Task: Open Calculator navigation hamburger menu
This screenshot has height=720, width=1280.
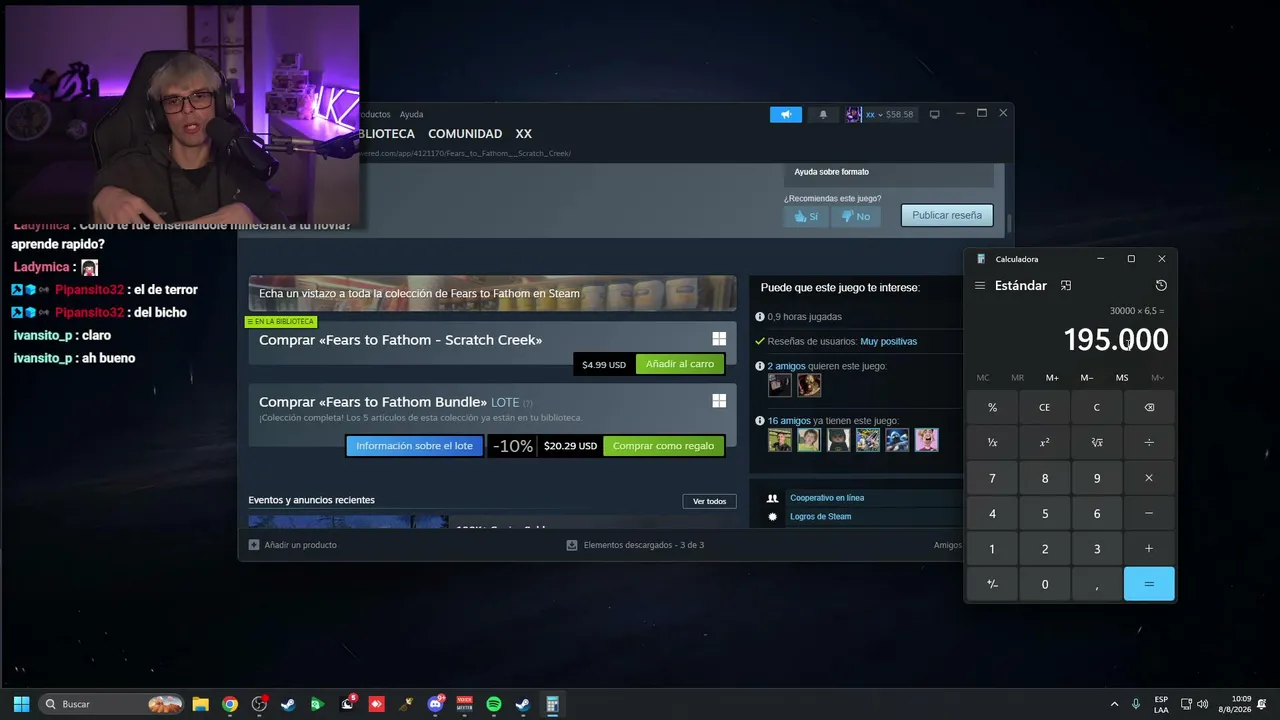Action: point(980,286)
